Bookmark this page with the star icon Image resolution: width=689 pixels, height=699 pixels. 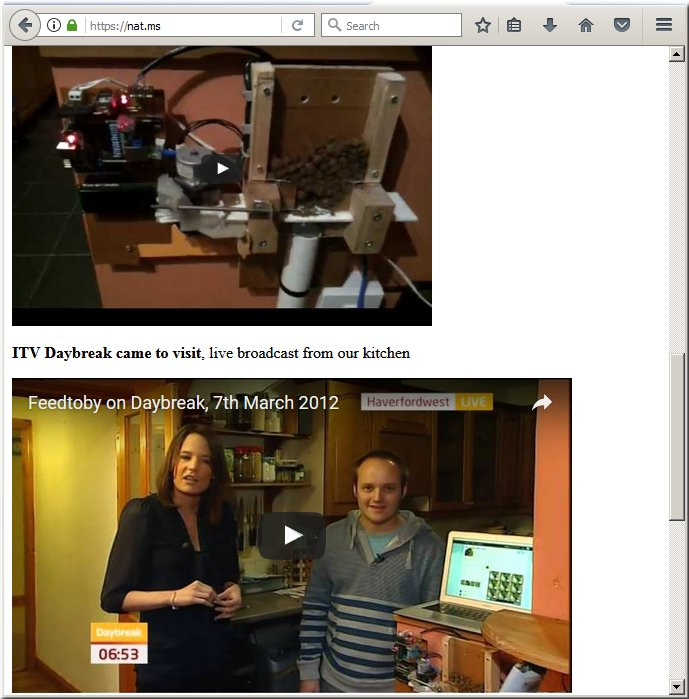pyautogui.click(x=483, y=25)
